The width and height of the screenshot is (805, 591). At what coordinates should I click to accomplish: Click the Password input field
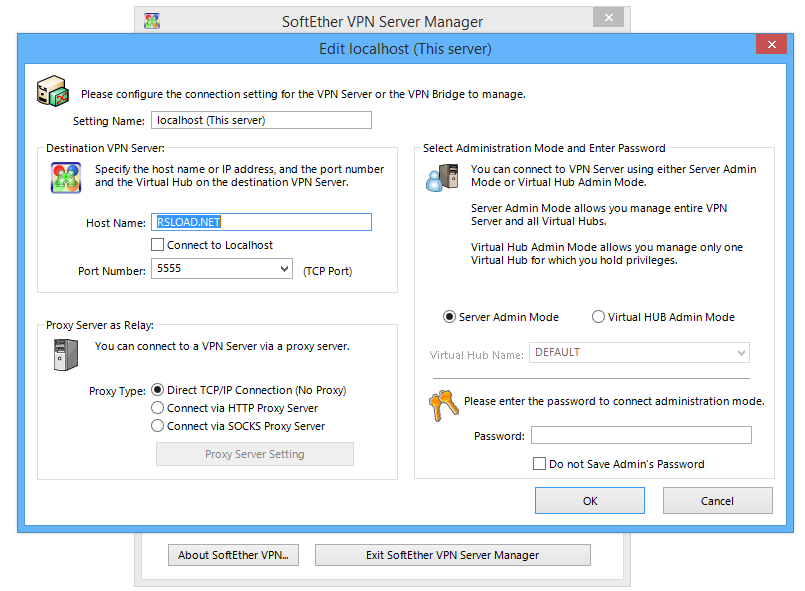point(641,435)
